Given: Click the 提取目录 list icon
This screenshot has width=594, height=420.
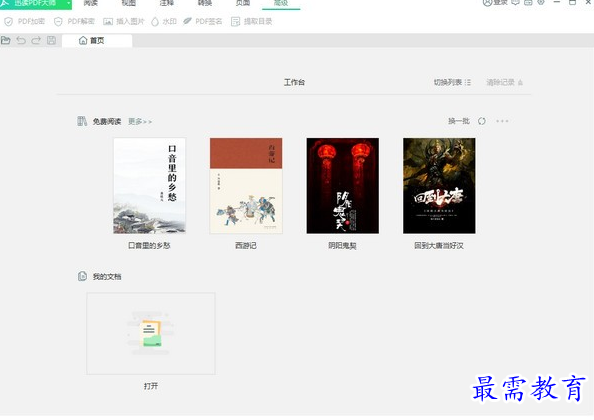Looking at the screenshot, I should [x=235, y=22].
